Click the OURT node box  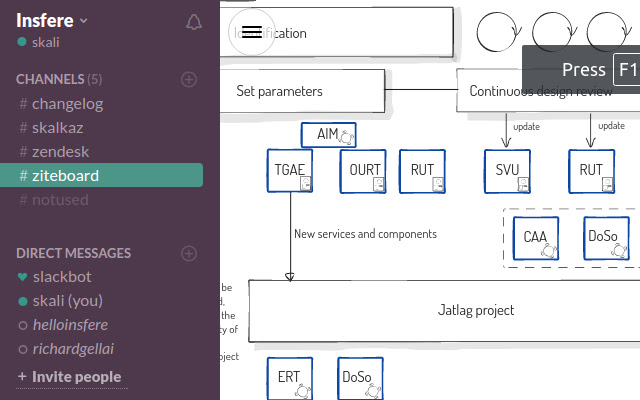click(363, 171)
